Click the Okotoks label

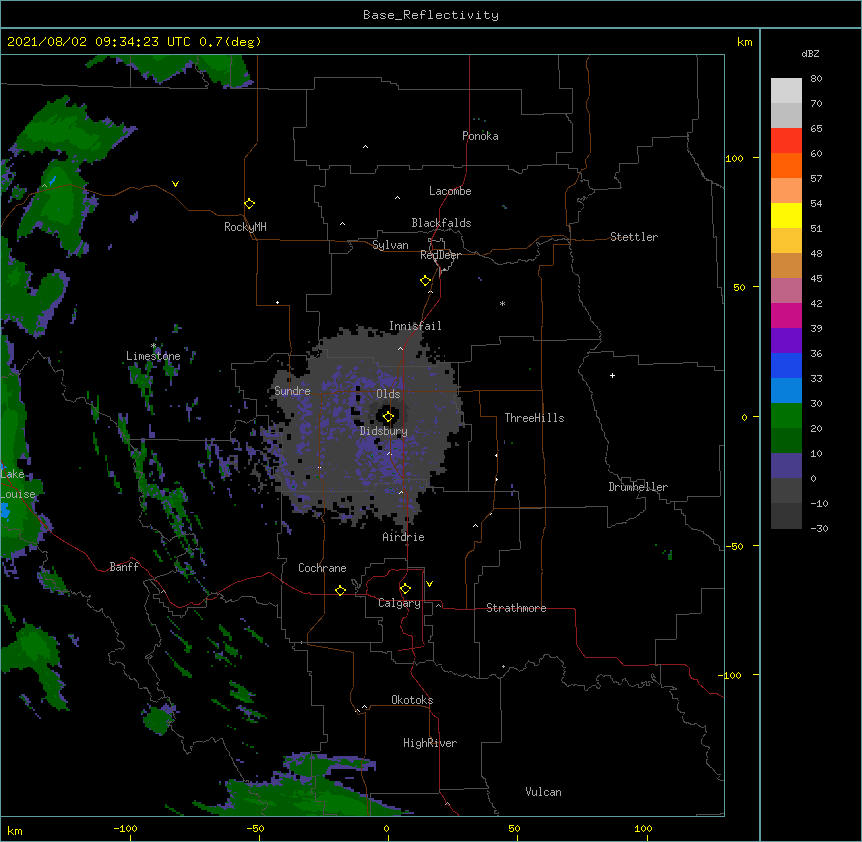412,700
